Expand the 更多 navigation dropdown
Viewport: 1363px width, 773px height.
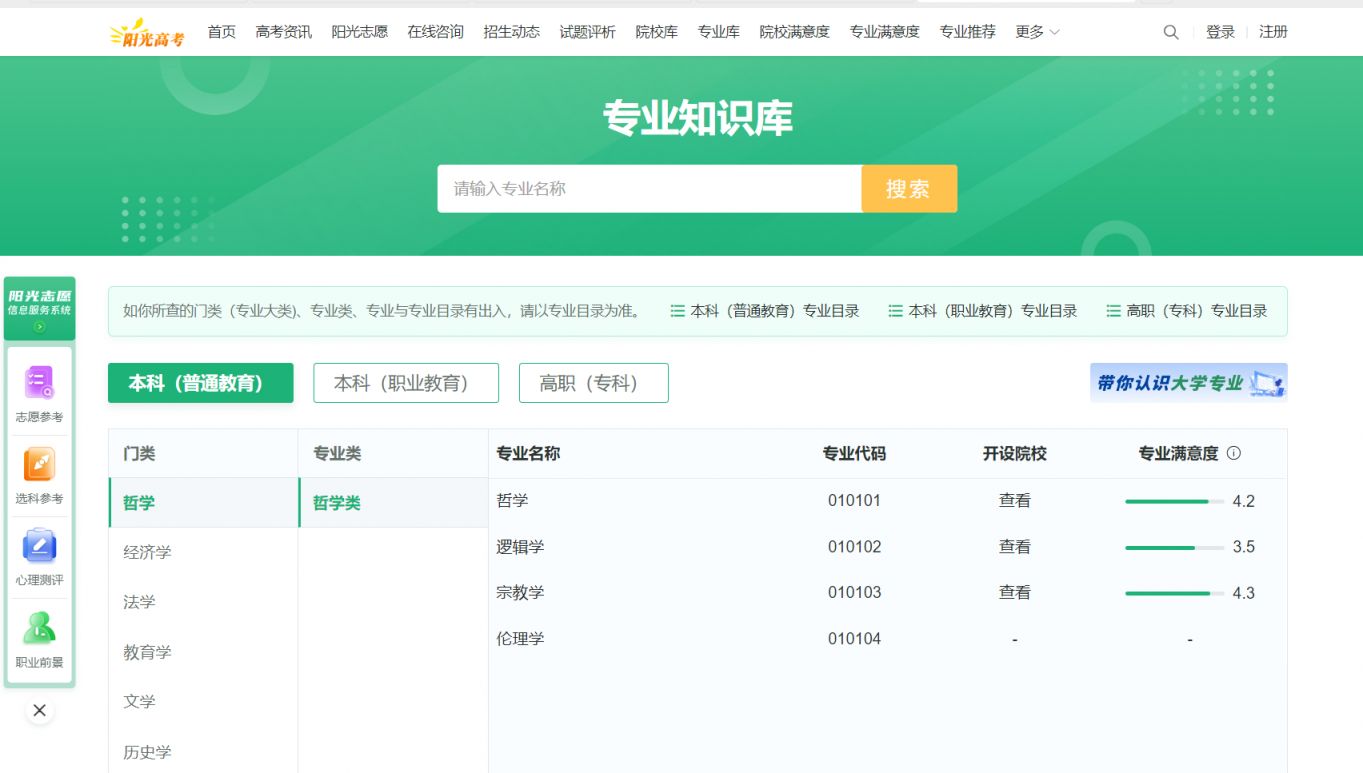pyautogui.click(x=1037, y=32)
